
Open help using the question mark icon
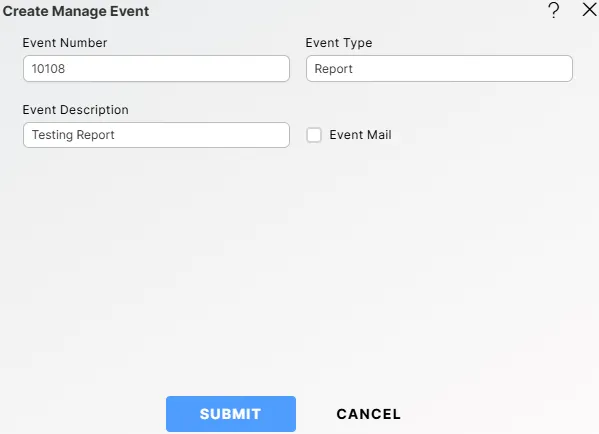(x=554, y=10)
